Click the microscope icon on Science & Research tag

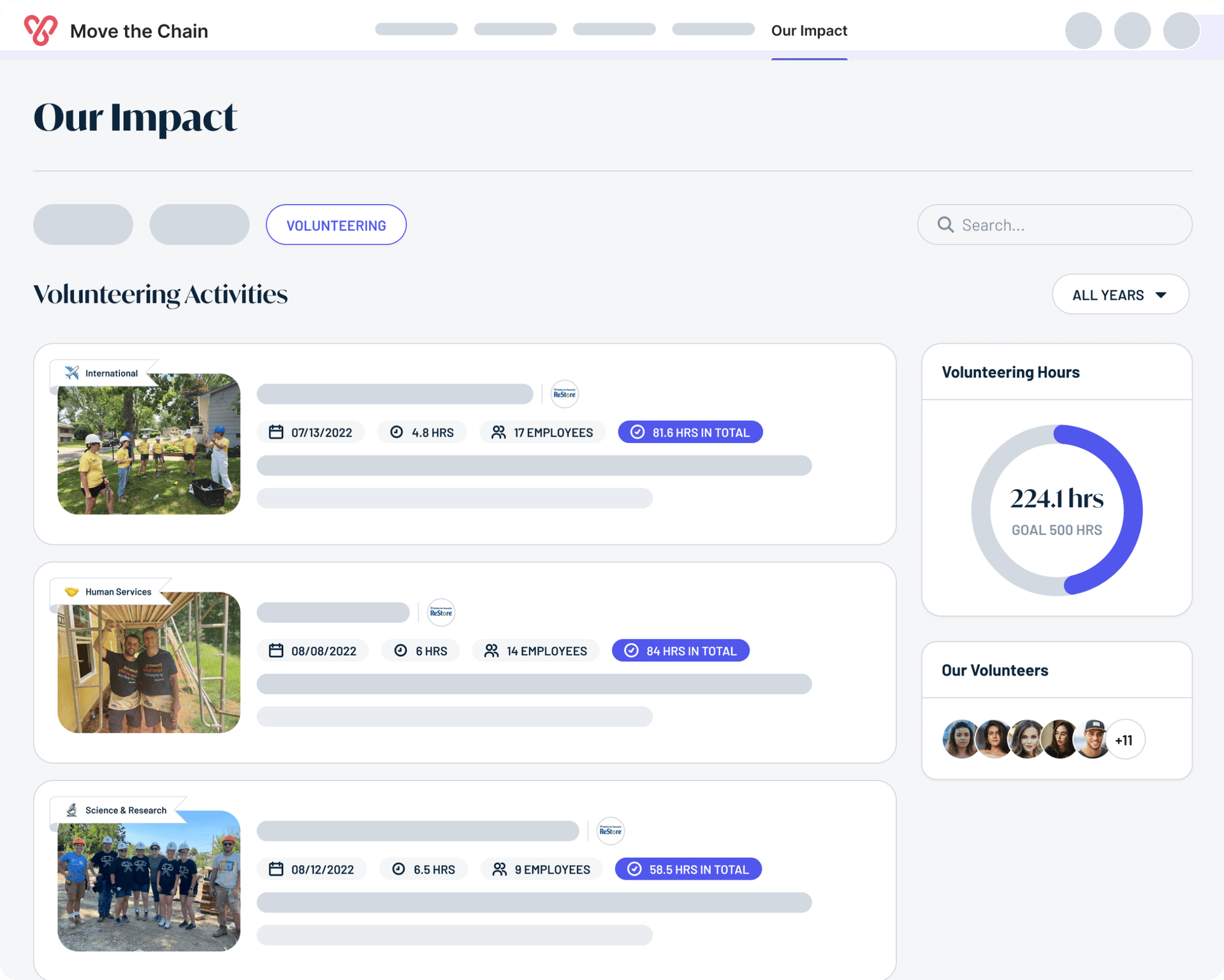pos(71,810)
